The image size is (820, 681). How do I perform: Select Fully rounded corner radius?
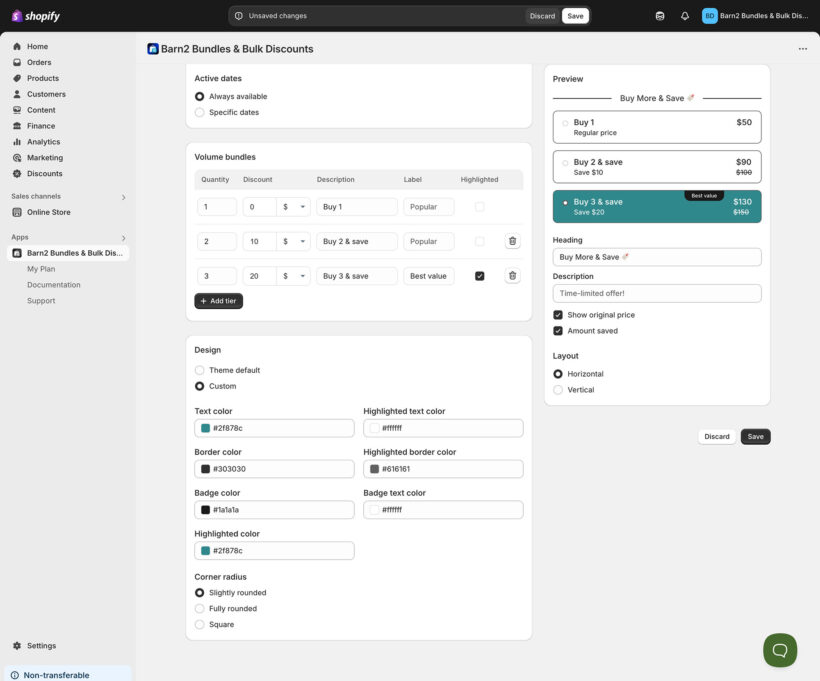coord(200,609)
